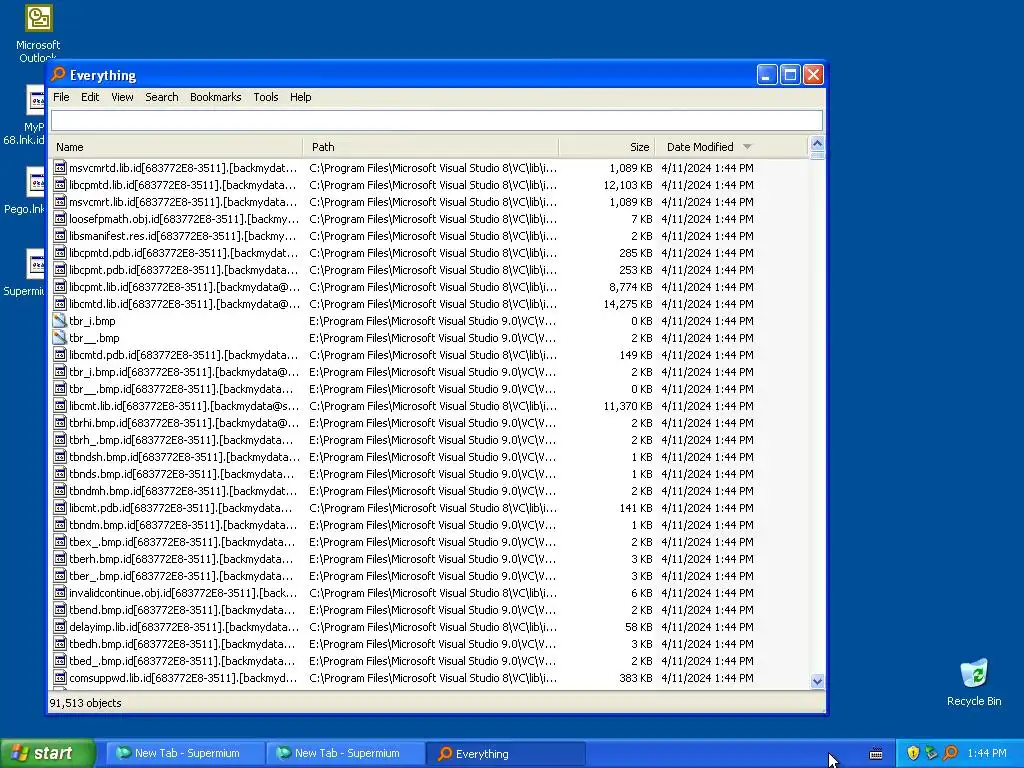Screen dimensions: 1024x768
Task: Select the tbndsh.bmp.id row
Action: pyautogui.click(x=429, y=456)
